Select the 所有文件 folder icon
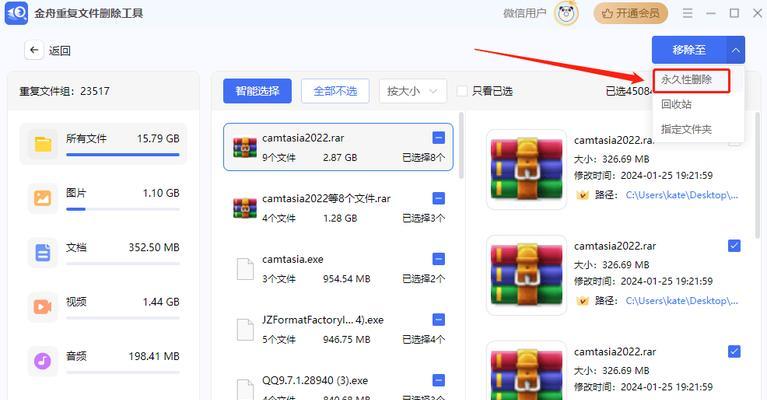Viewport: 767px width, 400px height. pos(43,144)
